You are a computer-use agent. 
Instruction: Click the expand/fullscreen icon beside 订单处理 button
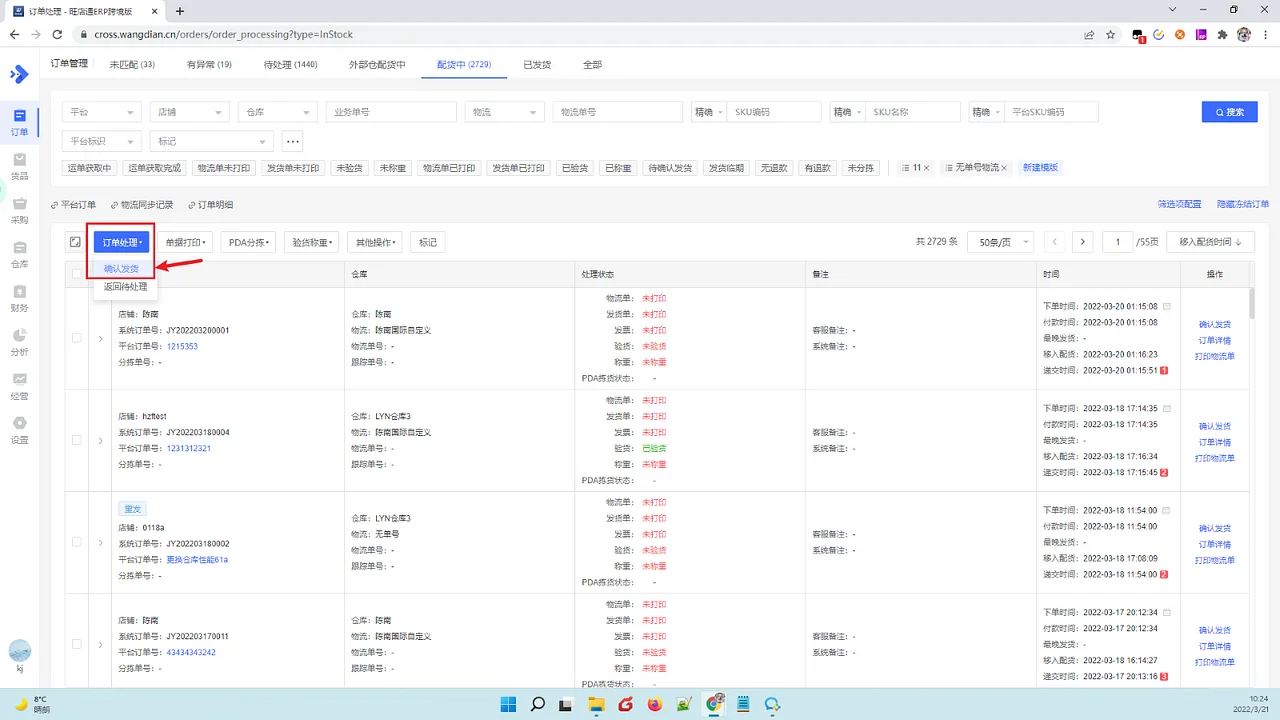pos(75,241)
